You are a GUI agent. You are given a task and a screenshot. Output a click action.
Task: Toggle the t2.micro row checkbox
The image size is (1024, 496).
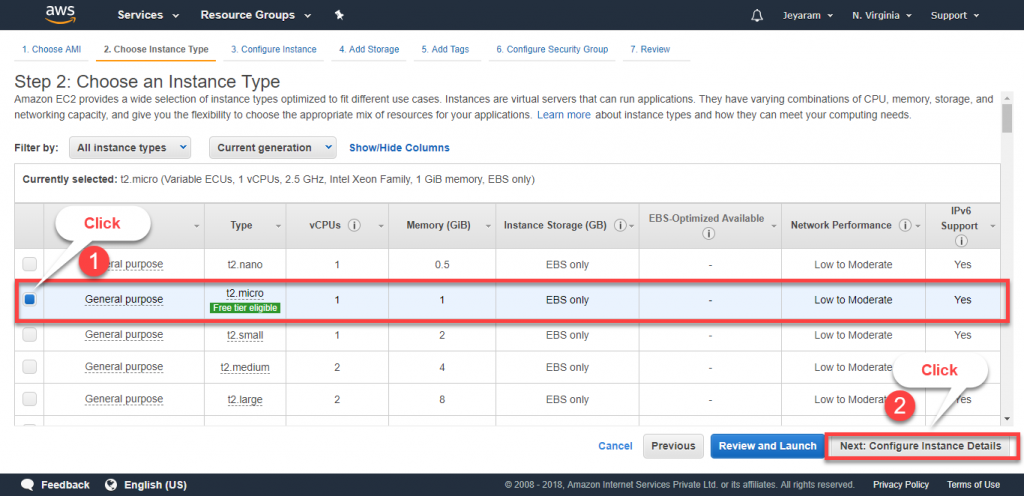click(x=30, y=300)
